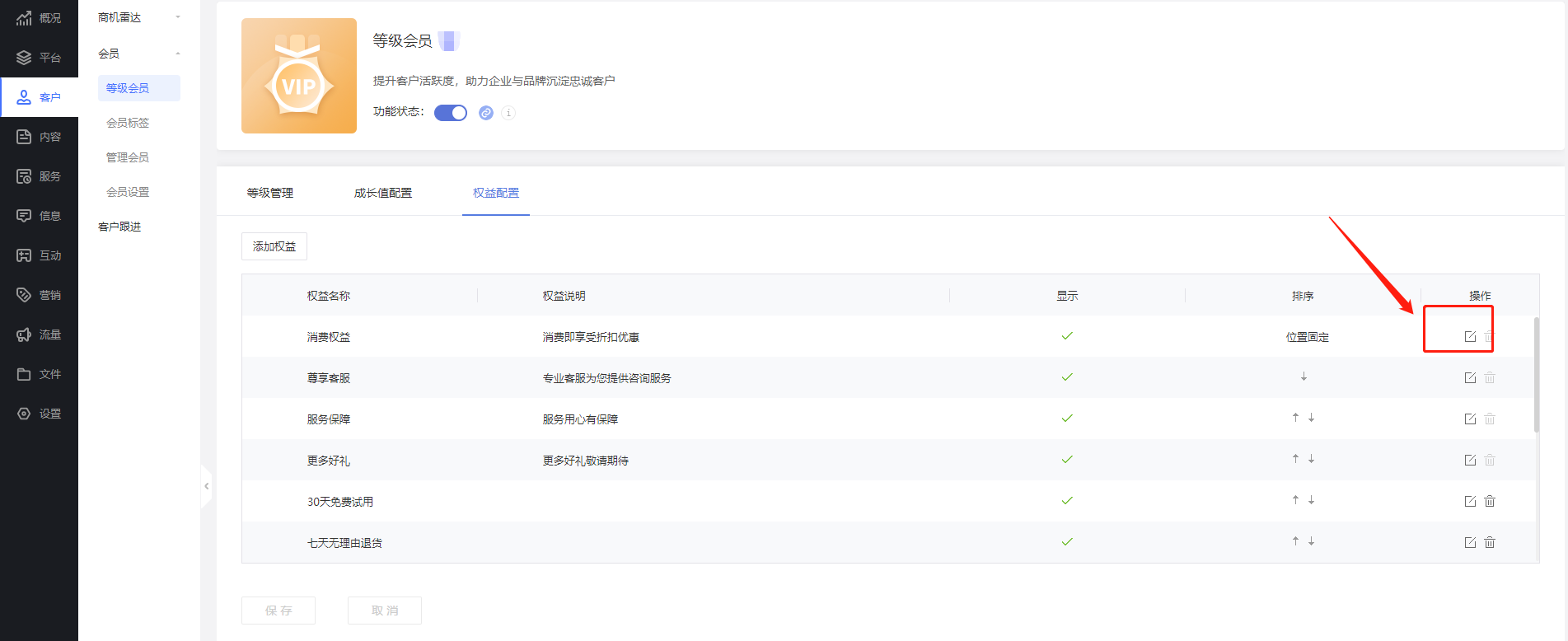Move 更多好礼 down in order
Screen dimensions: 1568x641
pyautogui.click(x=1311, y=459)
